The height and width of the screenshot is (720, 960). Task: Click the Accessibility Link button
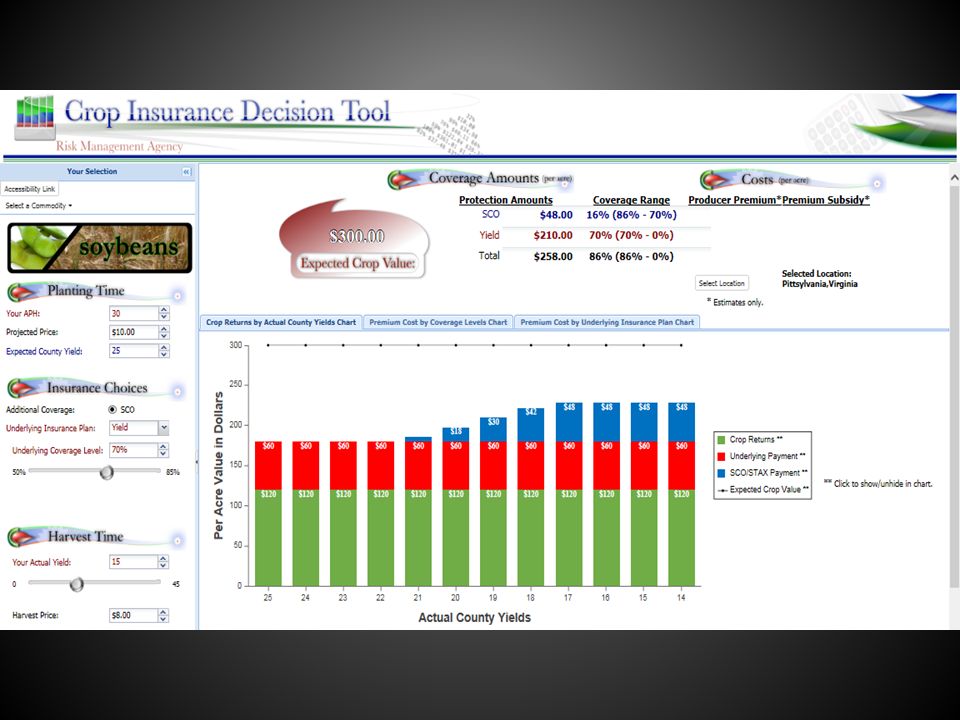29,189
